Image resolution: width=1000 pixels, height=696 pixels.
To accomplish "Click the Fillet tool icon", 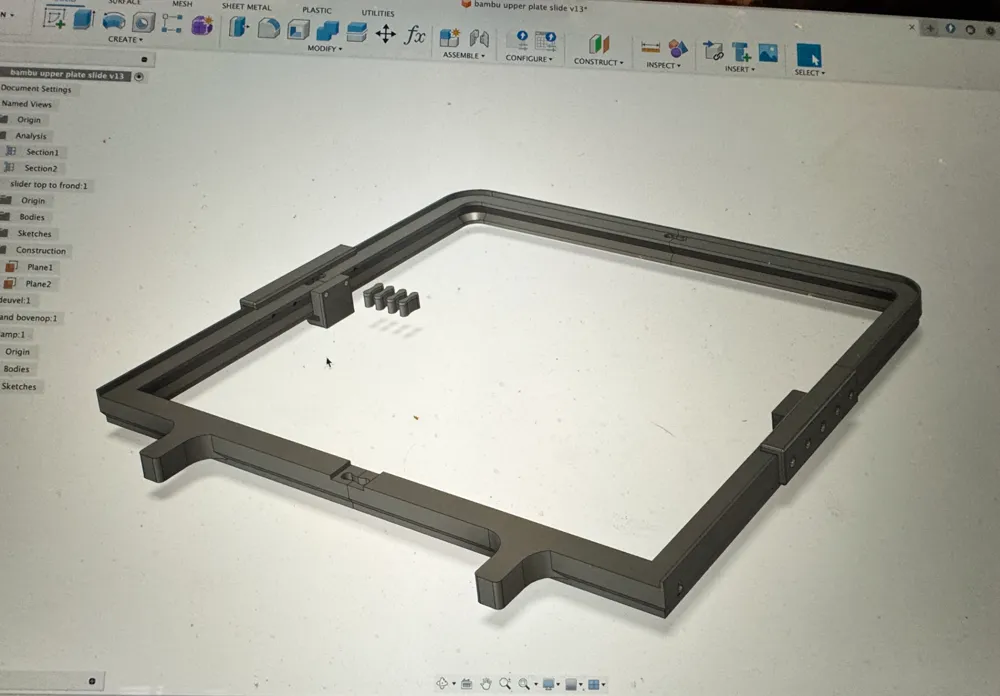I will coord(268,28).
